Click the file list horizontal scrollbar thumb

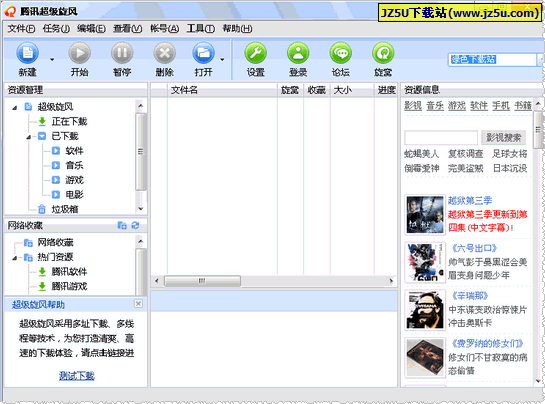pyautogui.click(x=202, y=281)
